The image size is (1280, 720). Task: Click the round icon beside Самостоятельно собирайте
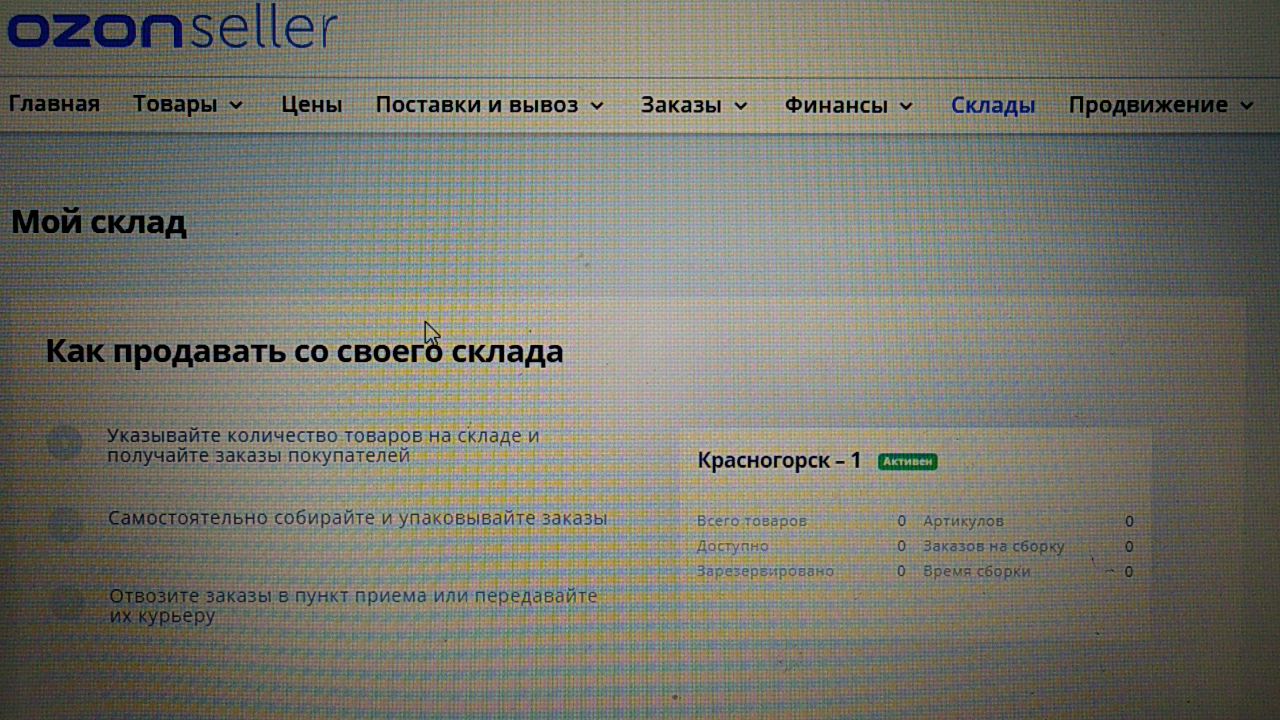(x=65, y=524)
